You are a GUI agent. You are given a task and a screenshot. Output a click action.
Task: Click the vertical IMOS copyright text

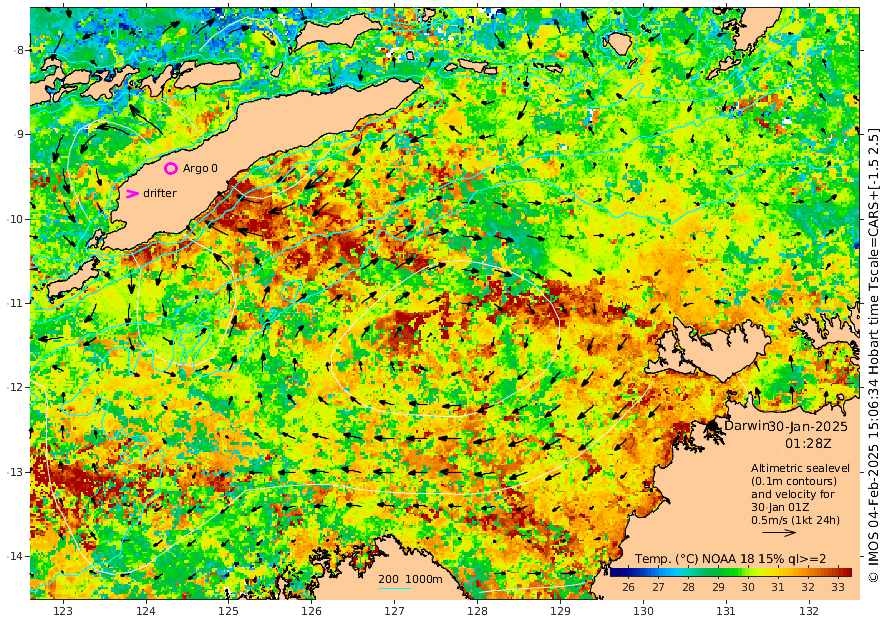pyautogui.click(x=873, y=355)
